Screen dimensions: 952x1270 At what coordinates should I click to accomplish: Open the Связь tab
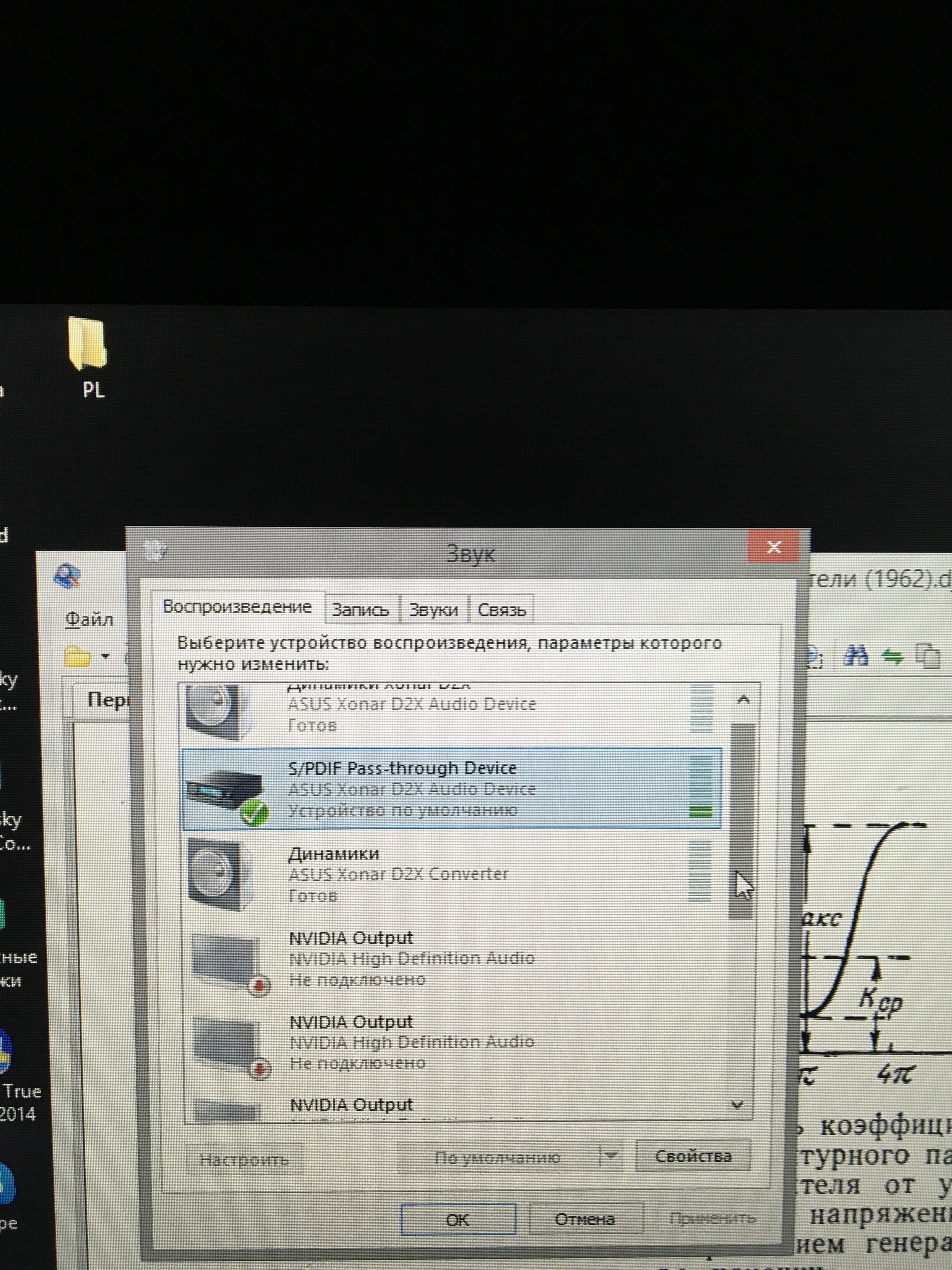coord(501,610)
